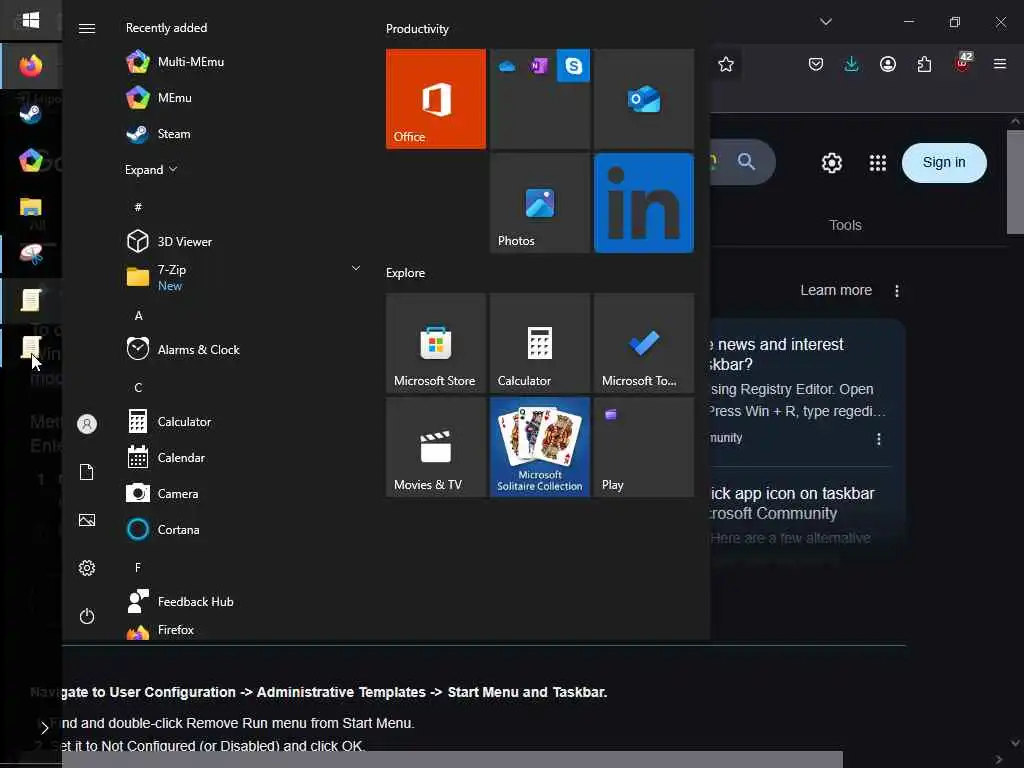Open the Microsoft To Do tile
The image size is (1024, 768).
point(644,343)
